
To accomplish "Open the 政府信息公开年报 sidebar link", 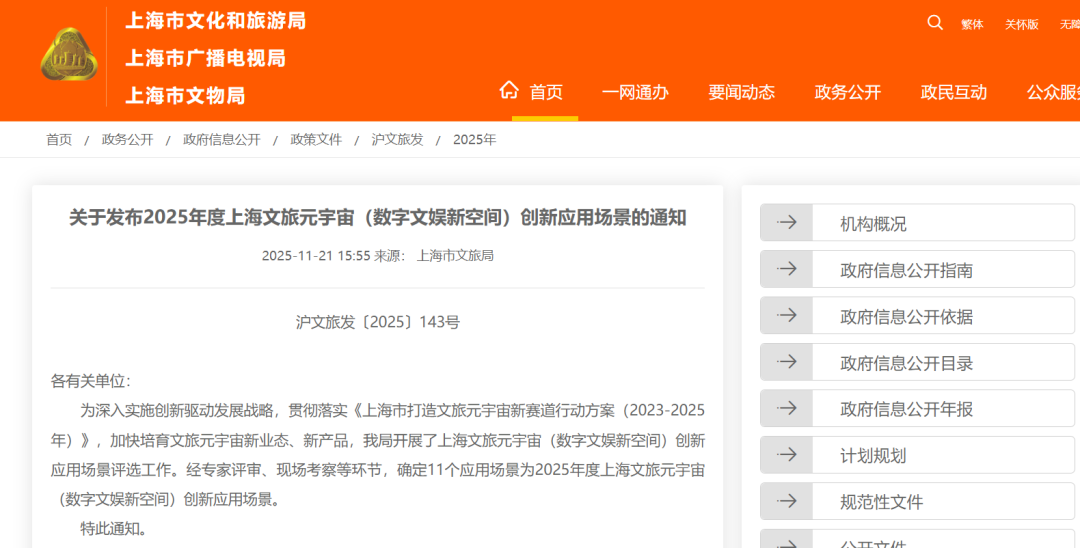I will [x=917, y=408].
